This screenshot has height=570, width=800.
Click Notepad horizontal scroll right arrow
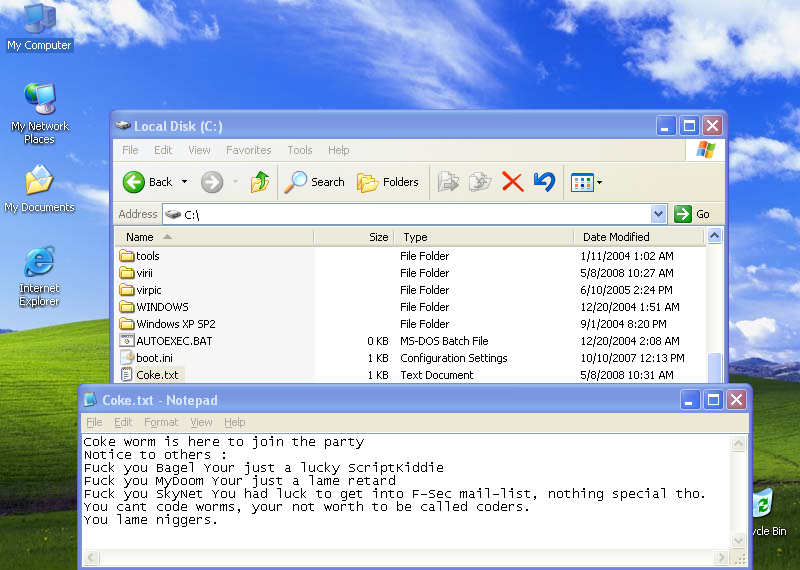(721, 557)
